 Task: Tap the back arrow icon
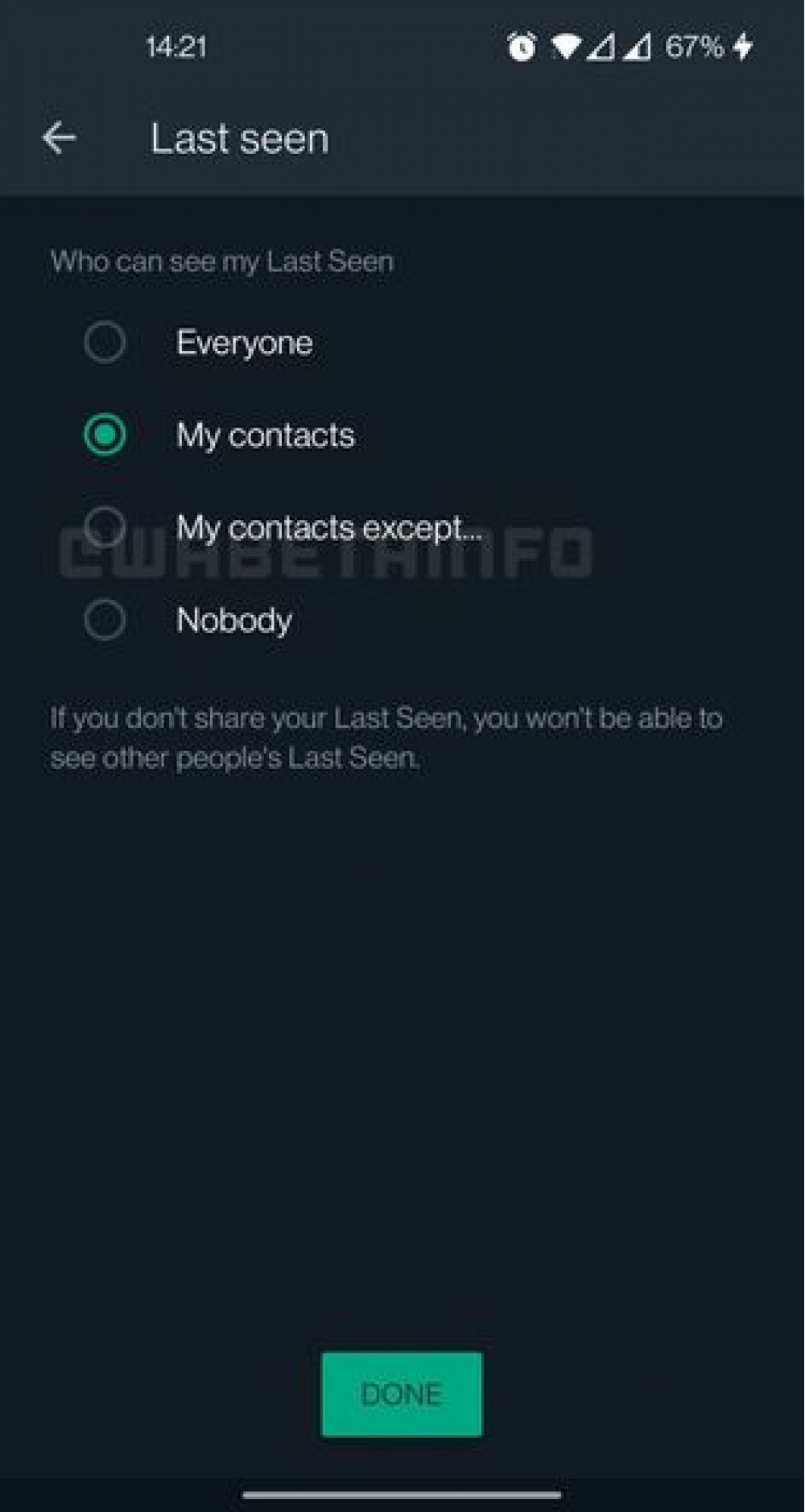(60, 138)
